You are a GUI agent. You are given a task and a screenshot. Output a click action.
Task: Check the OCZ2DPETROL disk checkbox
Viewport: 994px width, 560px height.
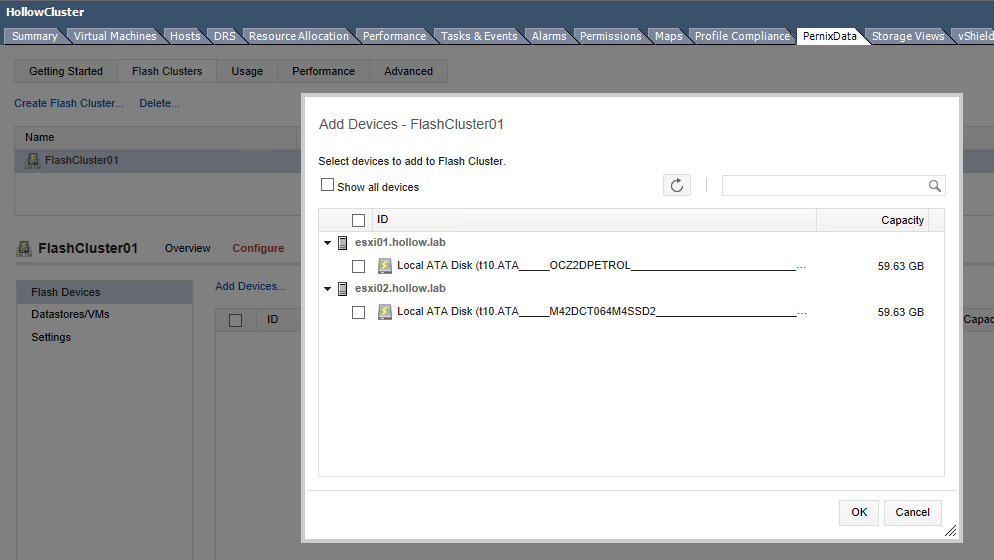tap(358, 267)
